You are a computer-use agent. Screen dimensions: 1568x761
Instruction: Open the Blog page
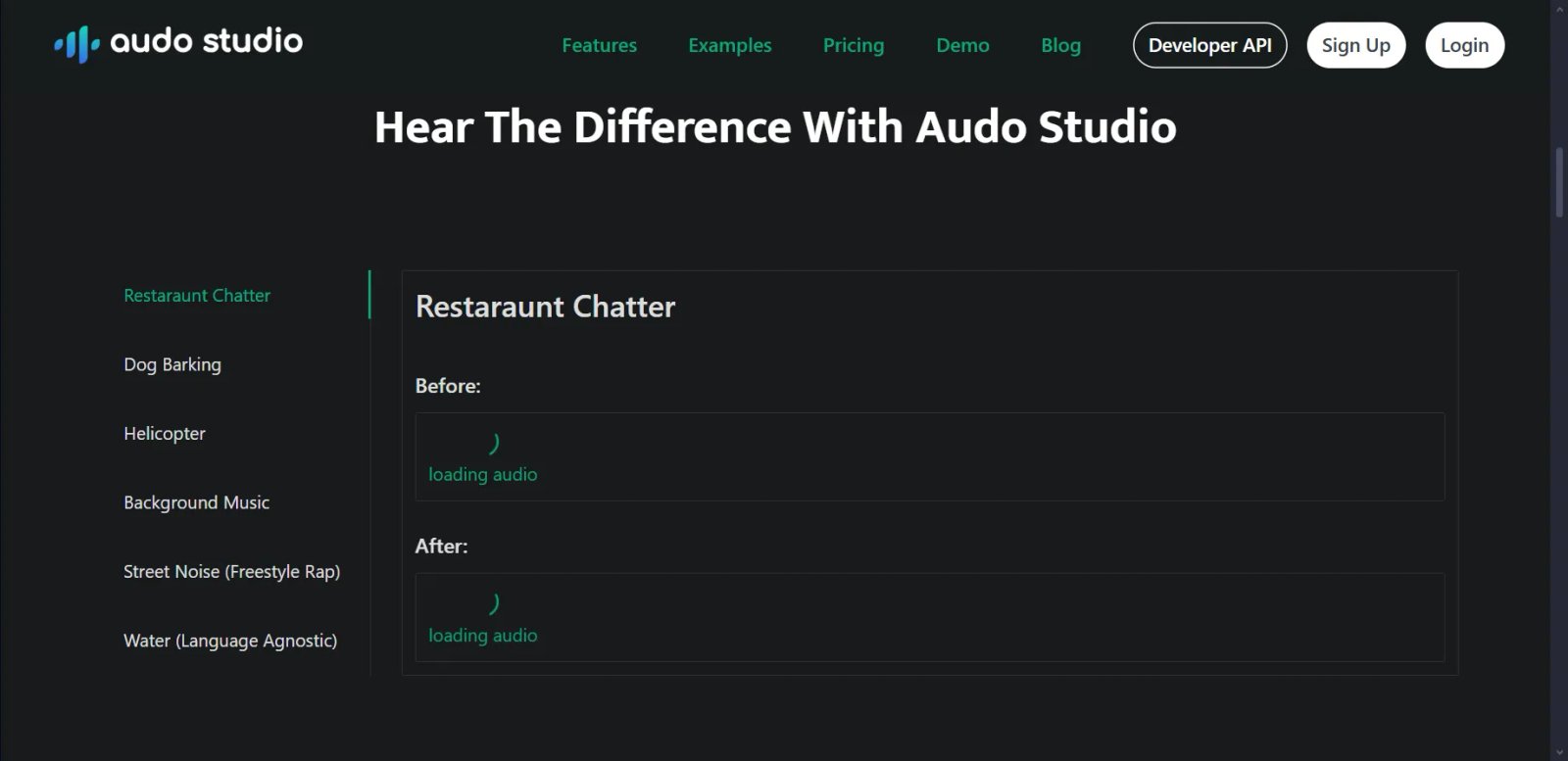1060,45
